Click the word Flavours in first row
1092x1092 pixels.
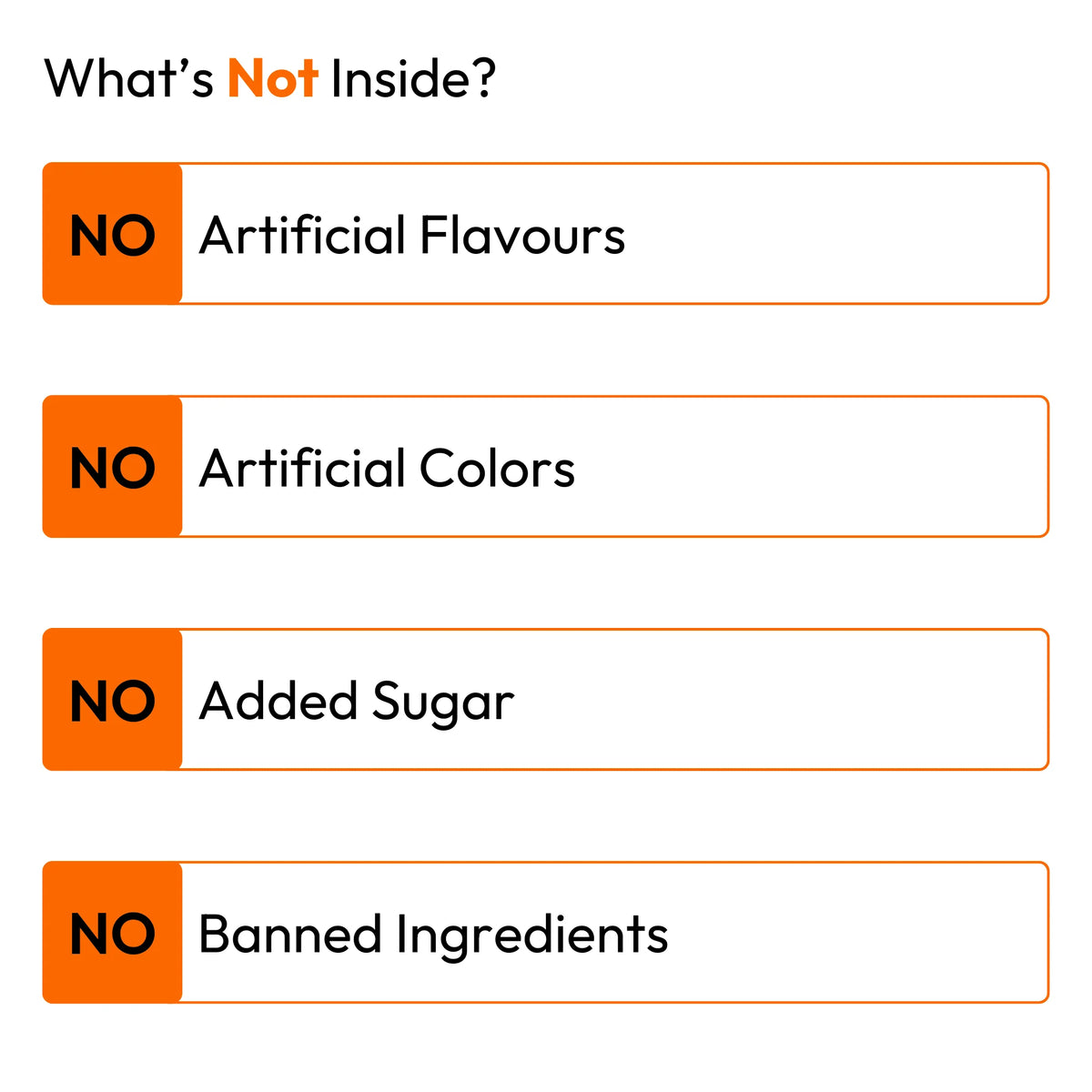pyautogui.click(x=522, y=236)
